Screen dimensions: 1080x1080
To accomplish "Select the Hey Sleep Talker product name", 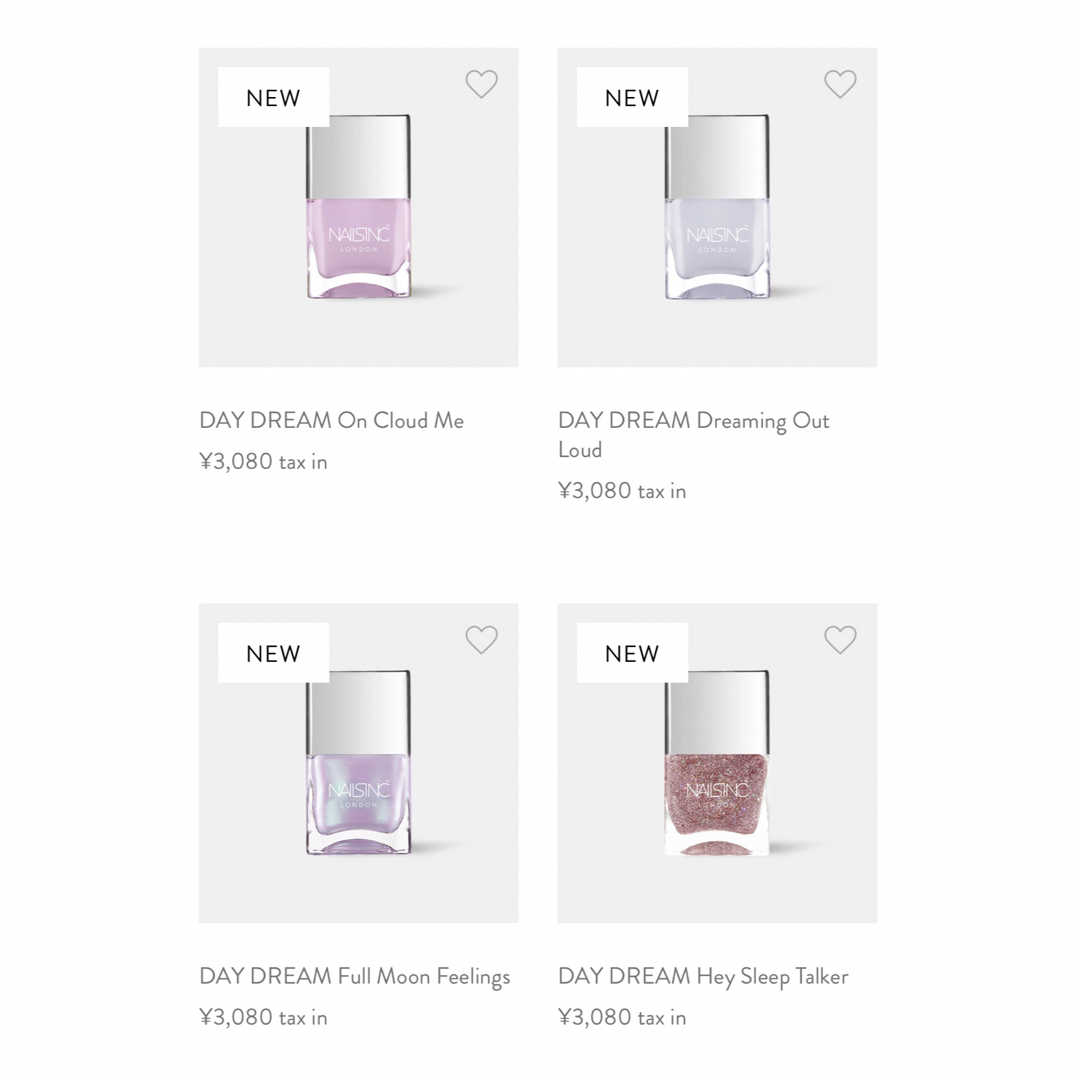I will [x=703, y=976].
